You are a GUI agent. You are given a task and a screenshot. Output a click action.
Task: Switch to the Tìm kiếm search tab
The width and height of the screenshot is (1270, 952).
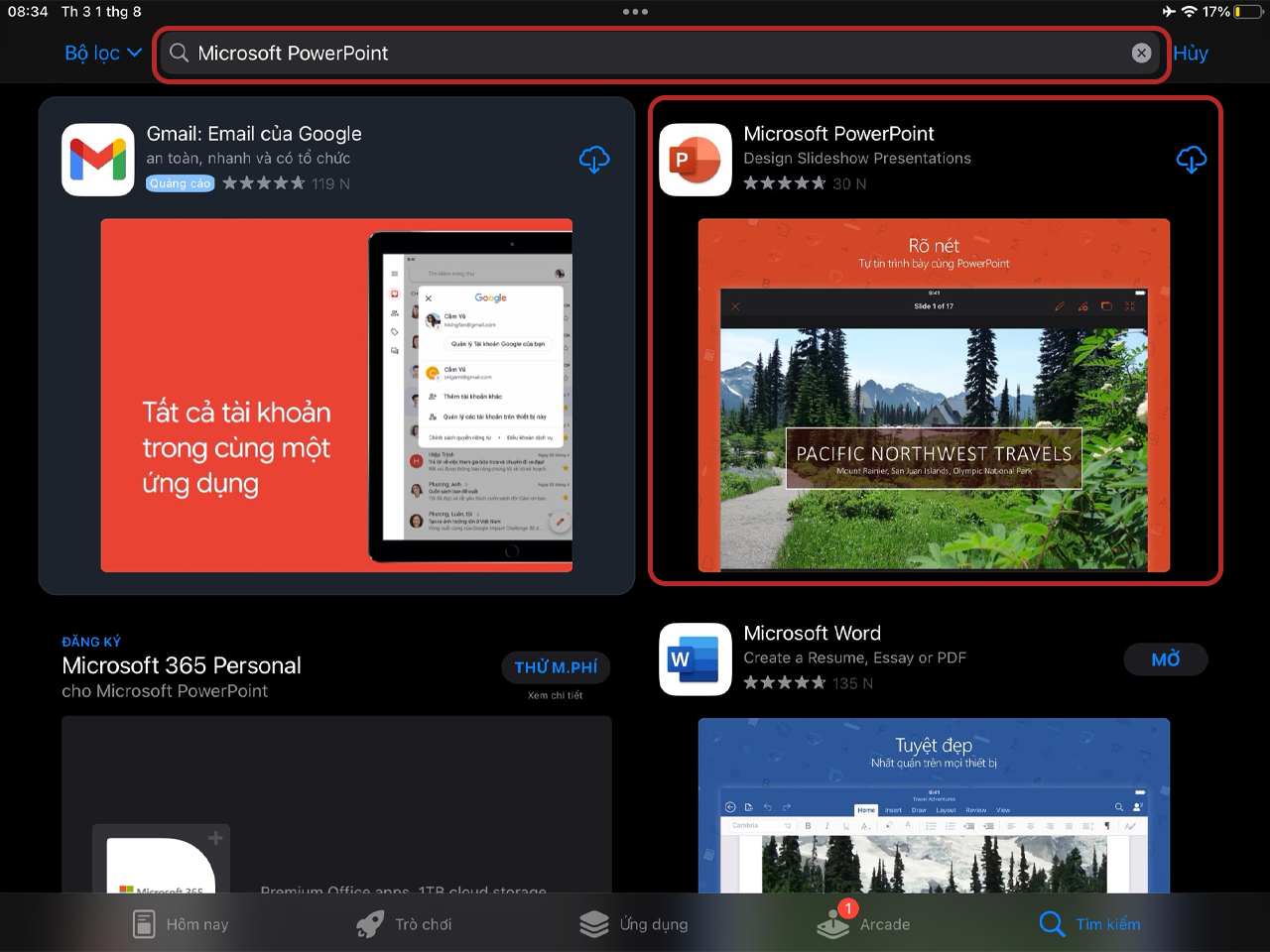pyautogui.click(x=1089, y=924)
